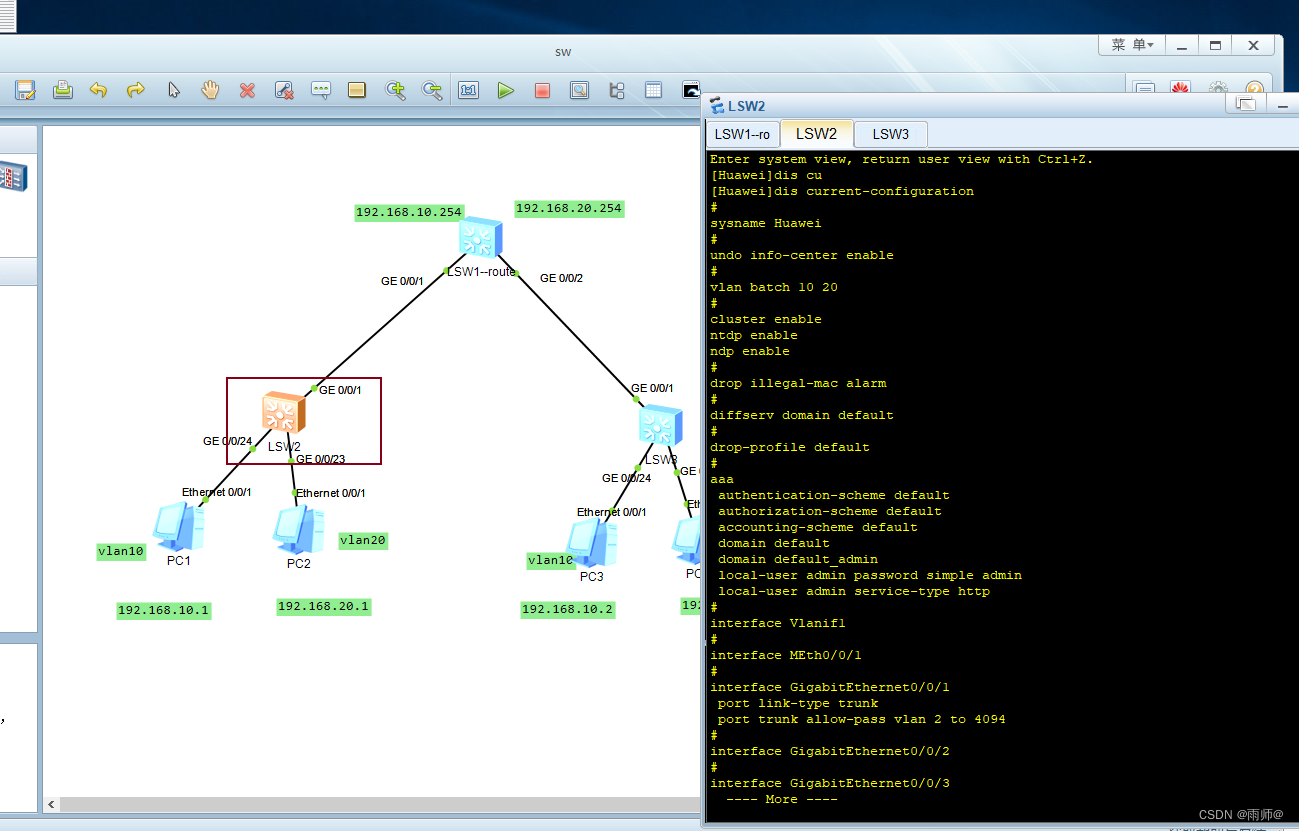Click the red X delete tool
Screen dimensions: 1299x831
coord(247,90)
